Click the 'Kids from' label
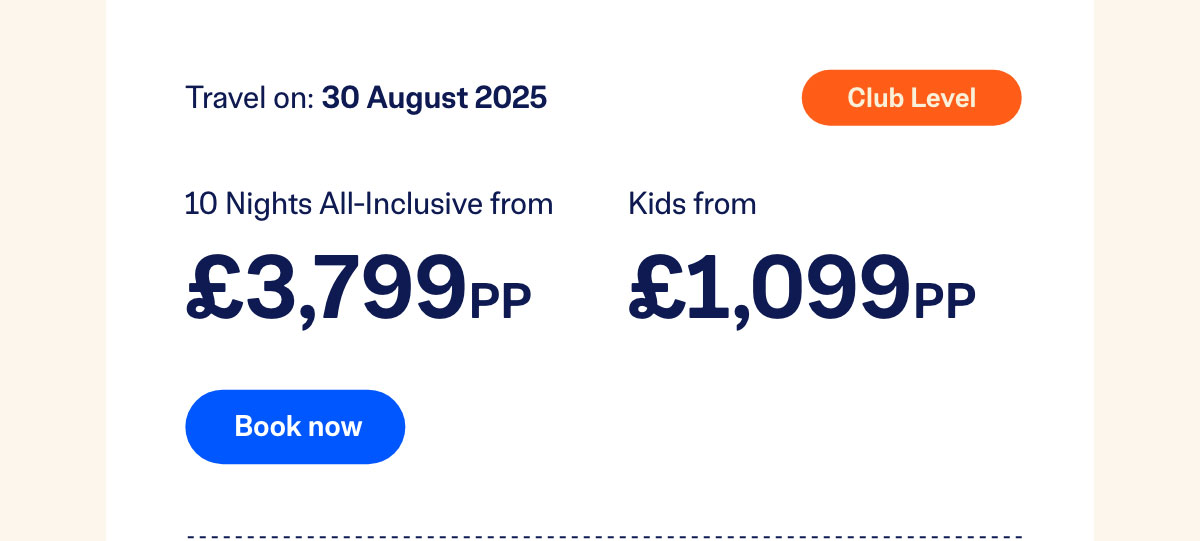The width and height of the screenshot is (1200, 541). click(x=692, y=204)
